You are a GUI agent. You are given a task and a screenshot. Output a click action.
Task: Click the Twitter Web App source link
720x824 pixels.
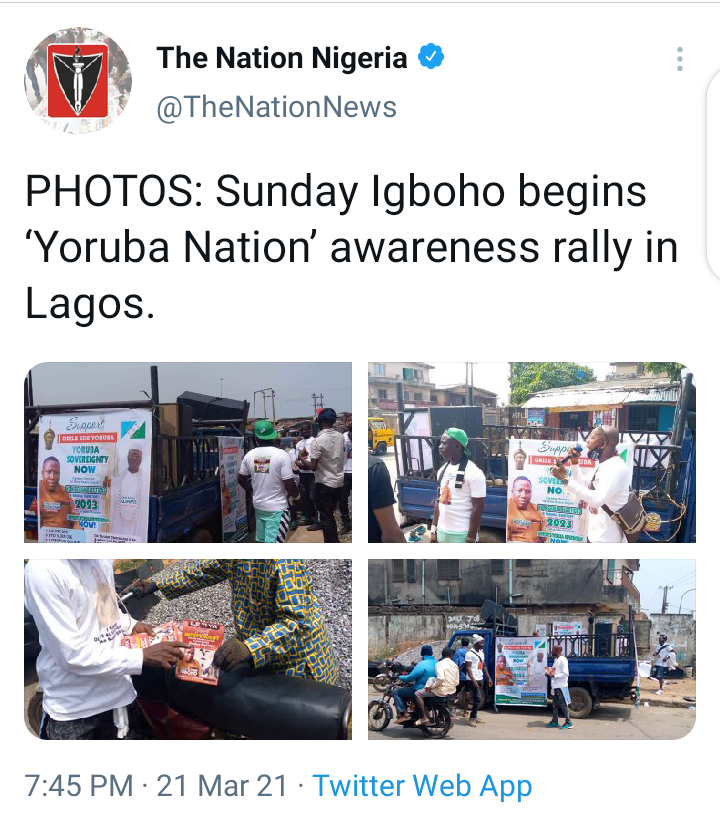[422, 786]
